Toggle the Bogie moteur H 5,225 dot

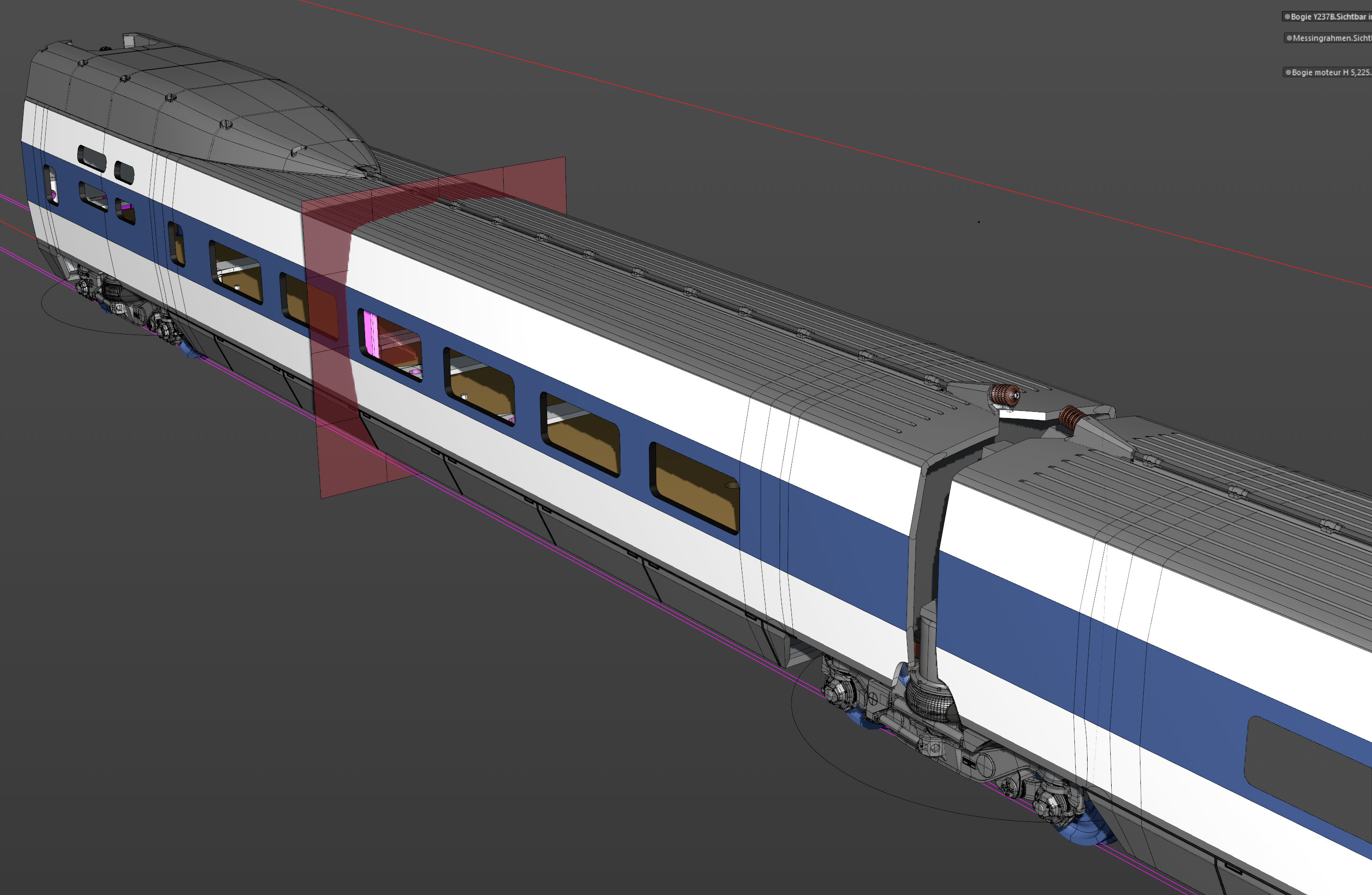point(1288,72)
